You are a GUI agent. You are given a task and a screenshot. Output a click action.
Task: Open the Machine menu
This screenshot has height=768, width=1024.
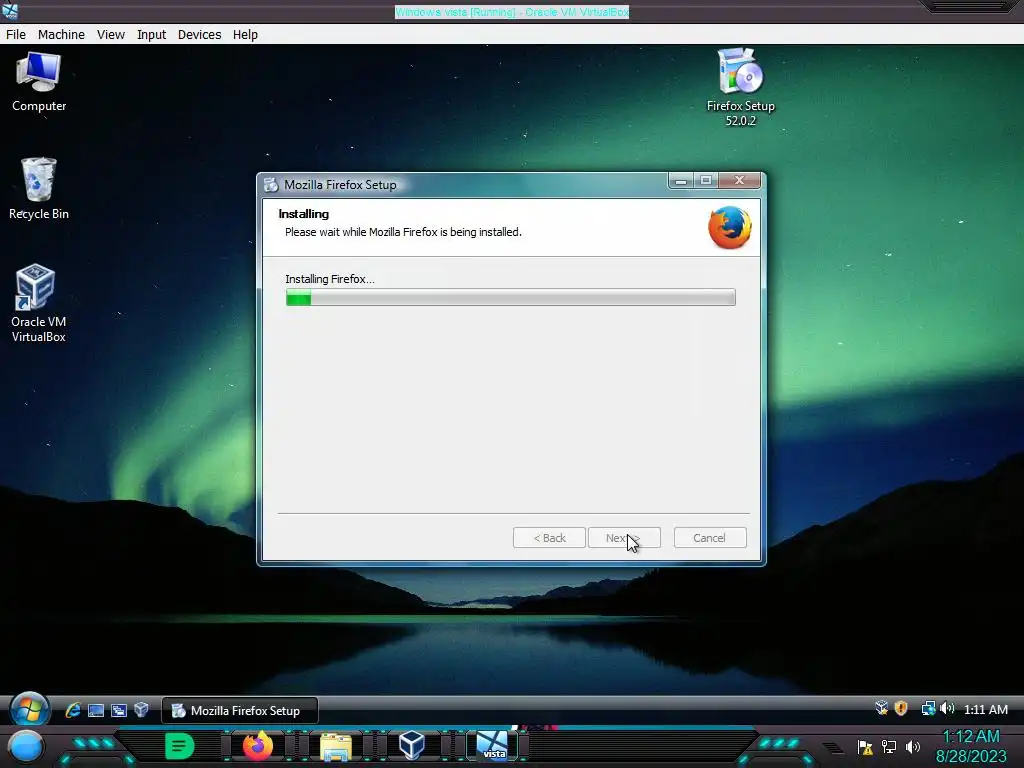[x=61, y=35]
